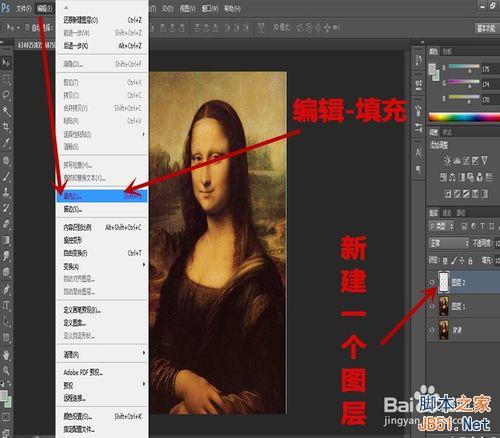Open the Move tool preset picker arrow

(x=18, y=28)
